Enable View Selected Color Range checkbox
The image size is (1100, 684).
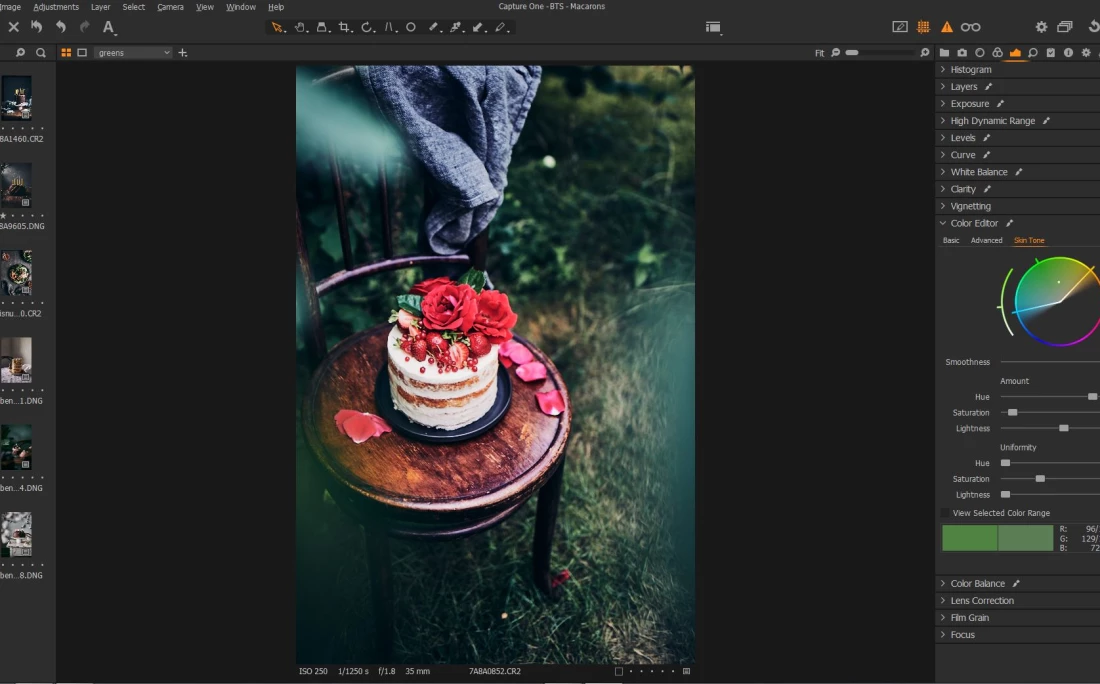point(946,513)
